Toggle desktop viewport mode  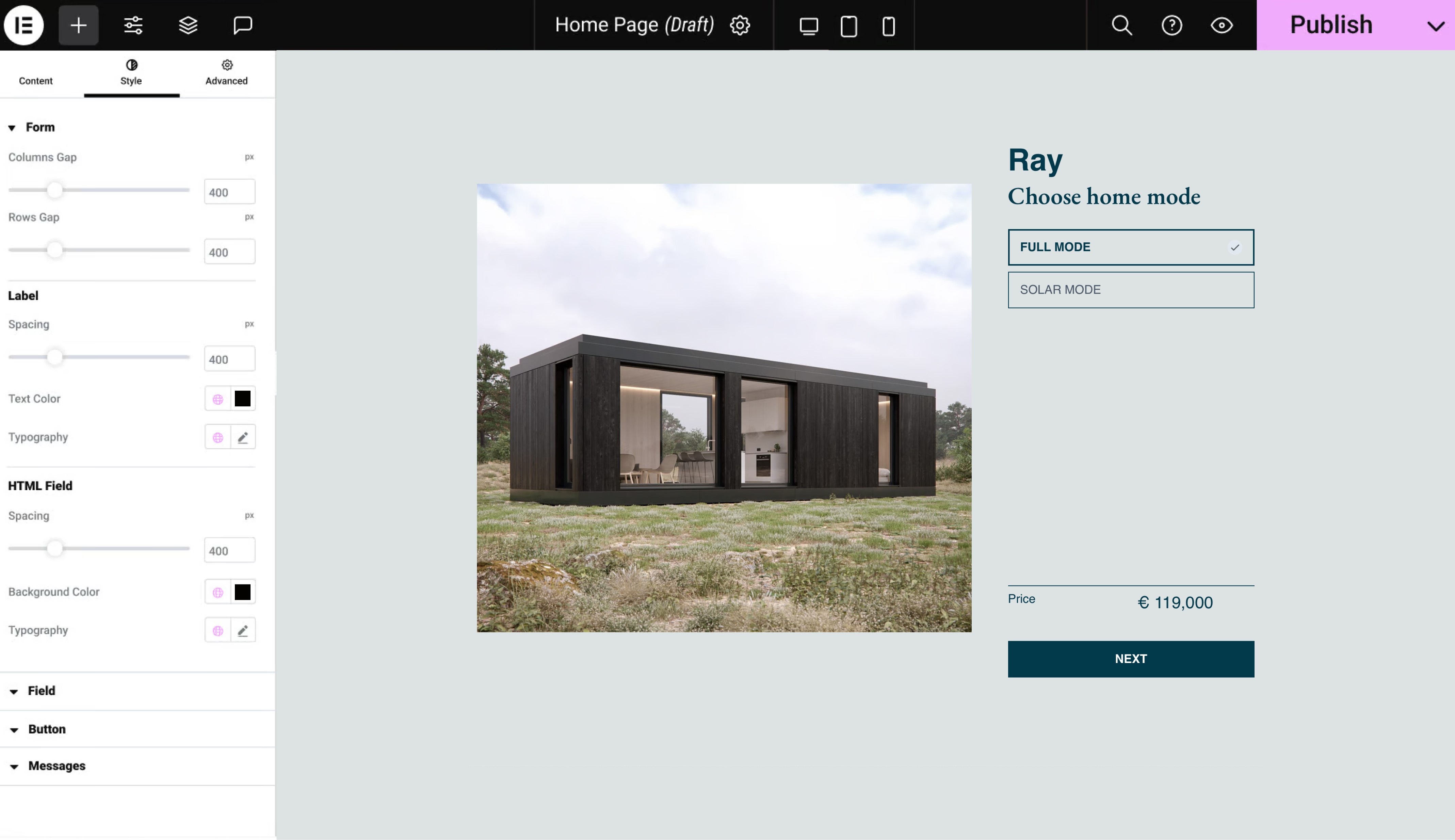[808, 25]
